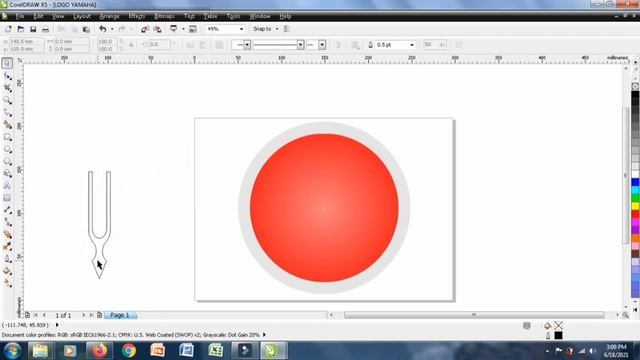The width and height of the screenshot is (640, 360).
Task: Select the red gradient circle
Action: 324,208
